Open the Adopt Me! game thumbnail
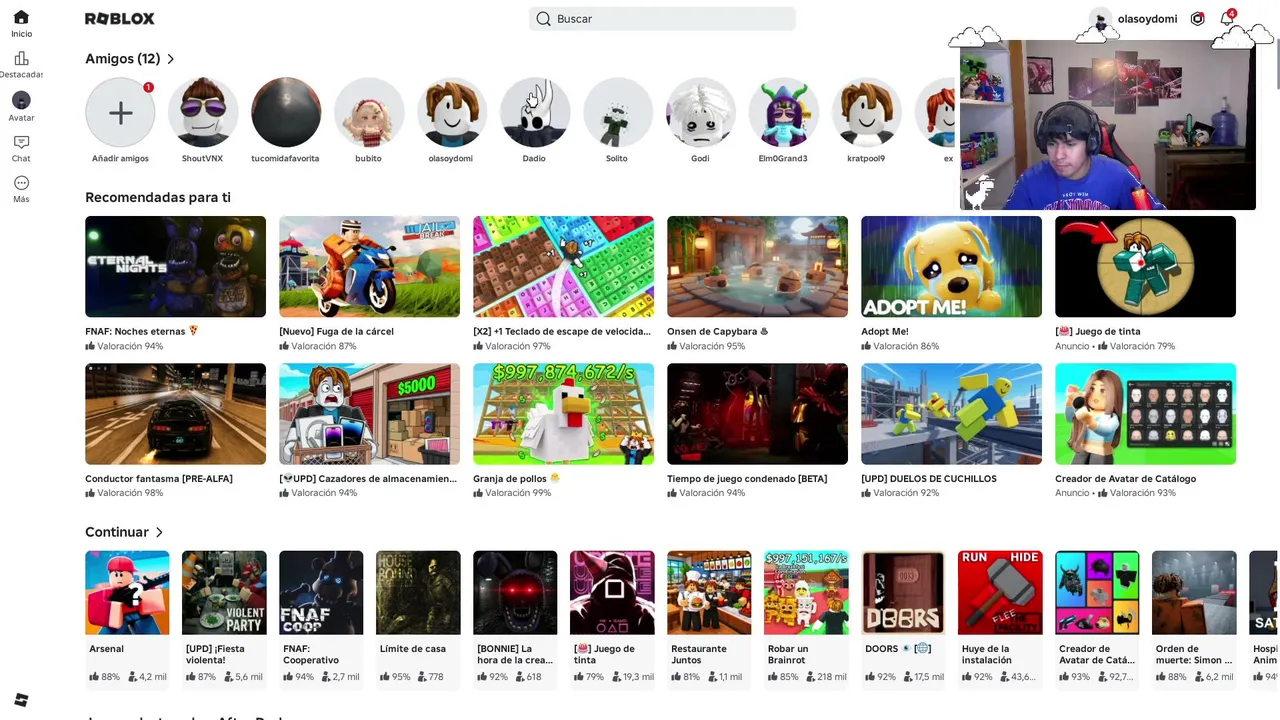Screen dimensions: 1280x720 tap(951, 266)
